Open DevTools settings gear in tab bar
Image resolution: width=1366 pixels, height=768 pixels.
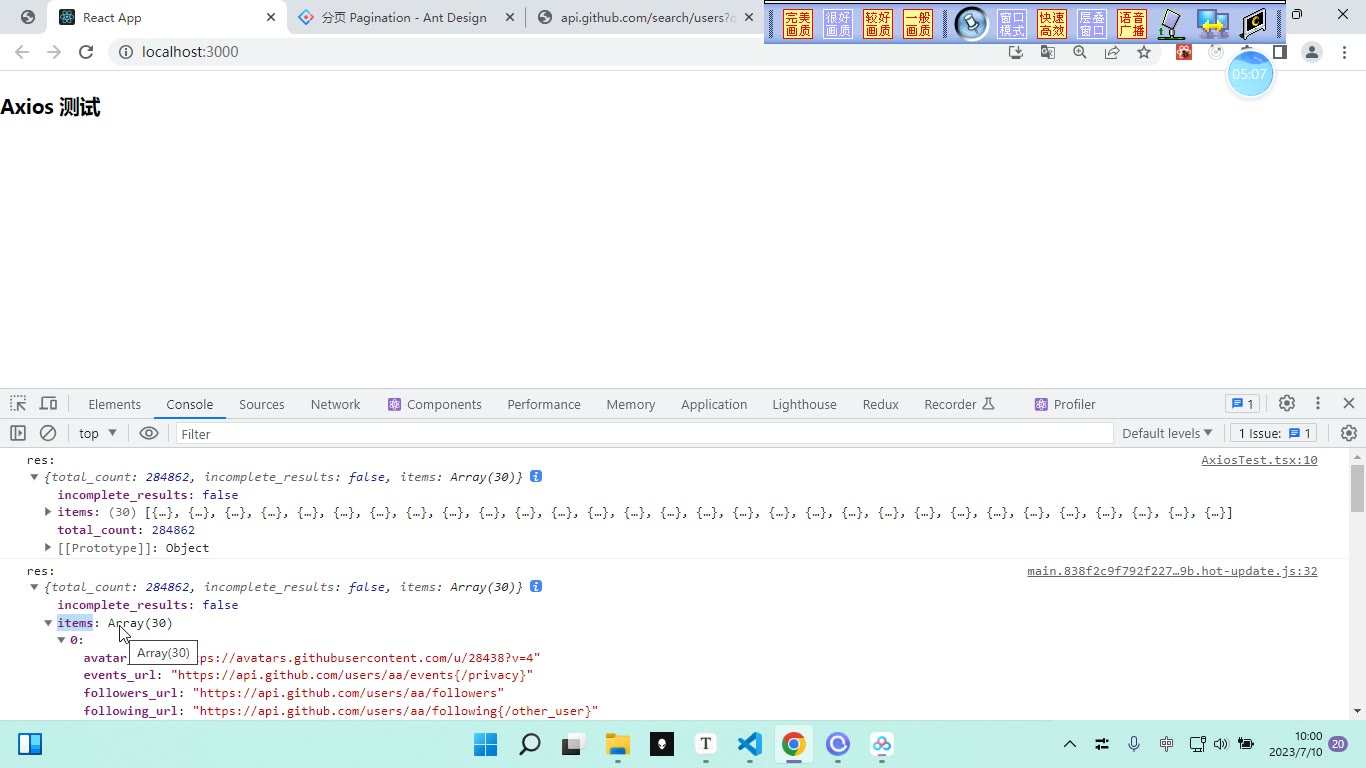[1287, 403]
